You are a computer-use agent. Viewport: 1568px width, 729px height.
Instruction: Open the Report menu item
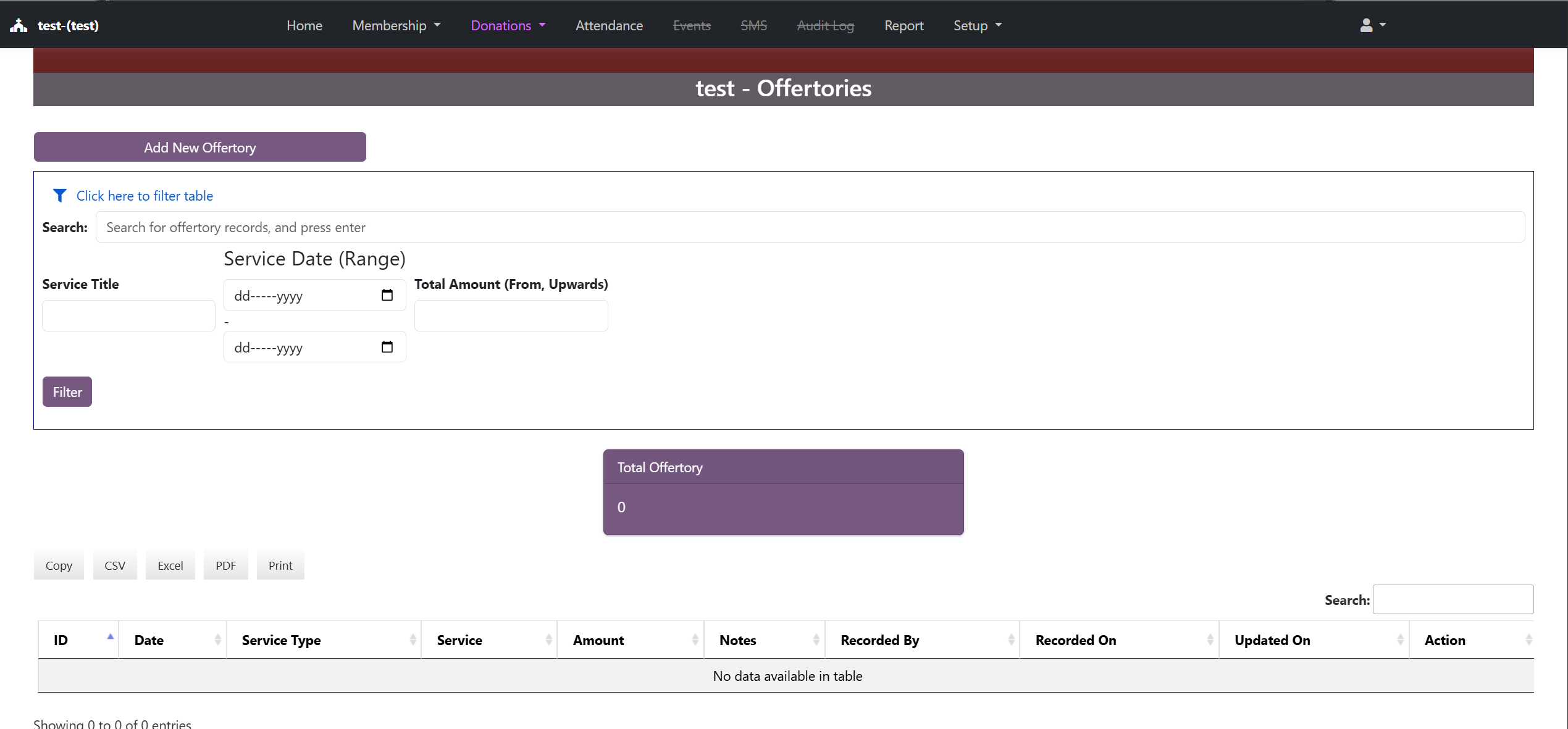point(903,25)
